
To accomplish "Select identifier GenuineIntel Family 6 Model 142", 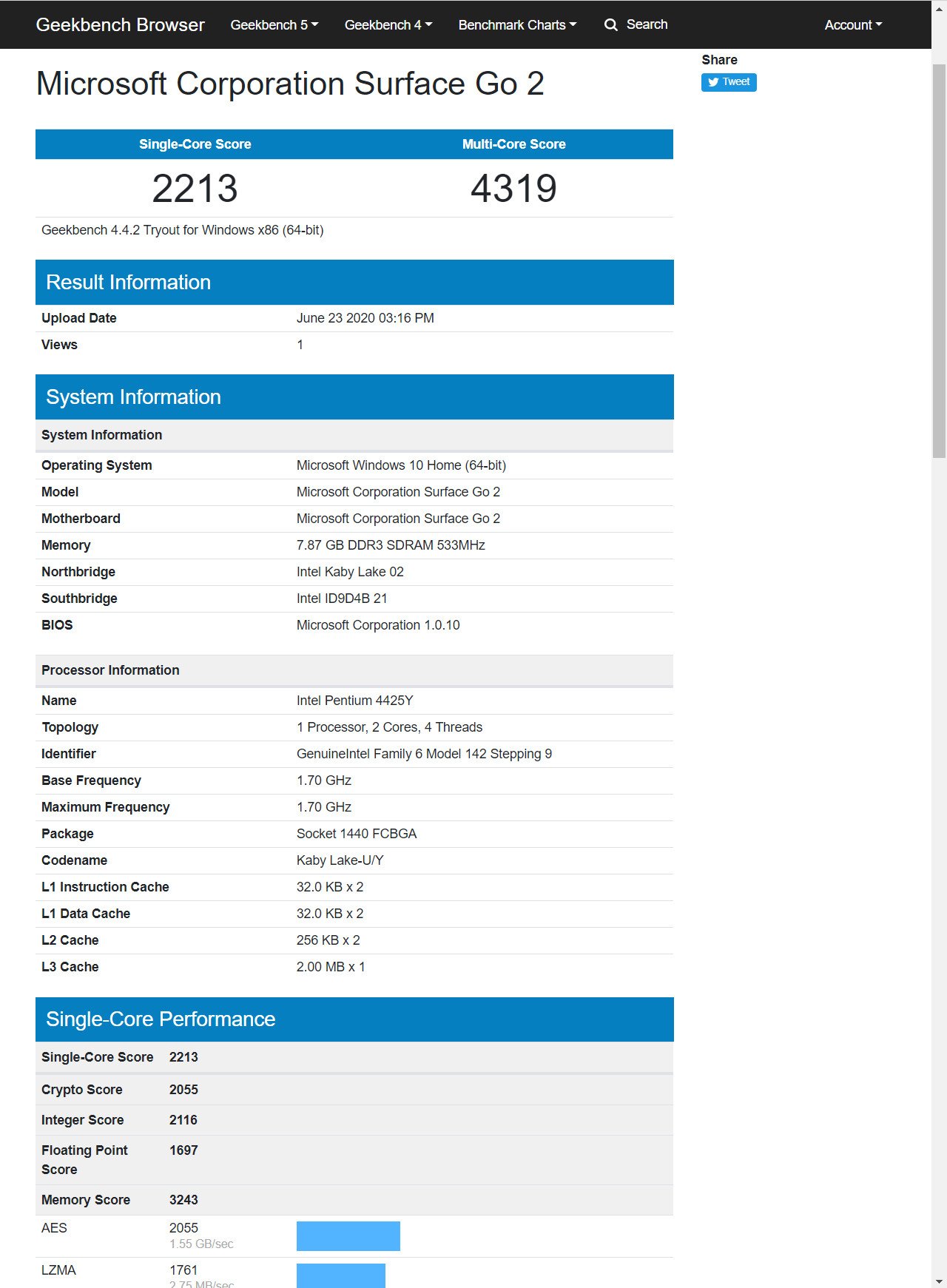I will pyautogui.click(x=424, y=754).
